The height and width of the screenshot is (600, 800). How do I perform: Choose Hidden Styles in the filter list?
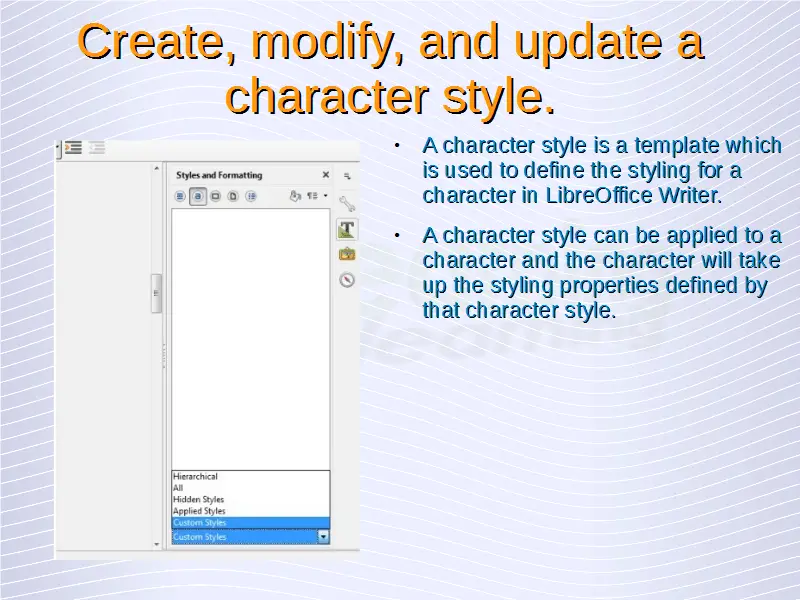click(199, 500)
